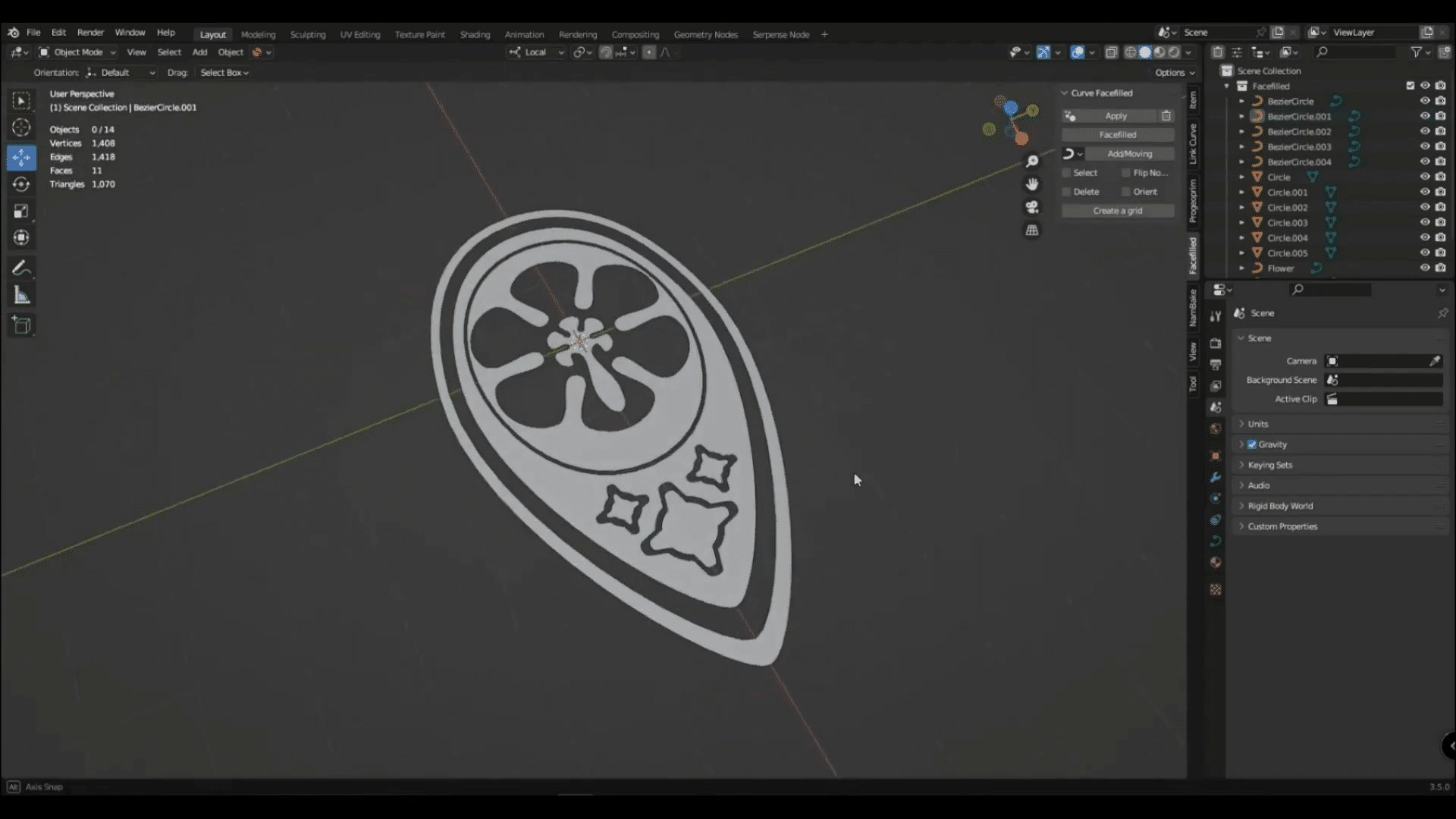Image resolution: width=1456 pixels, height=819 pixels.
Task: Select the Scale tool
Action: point(21,211)
